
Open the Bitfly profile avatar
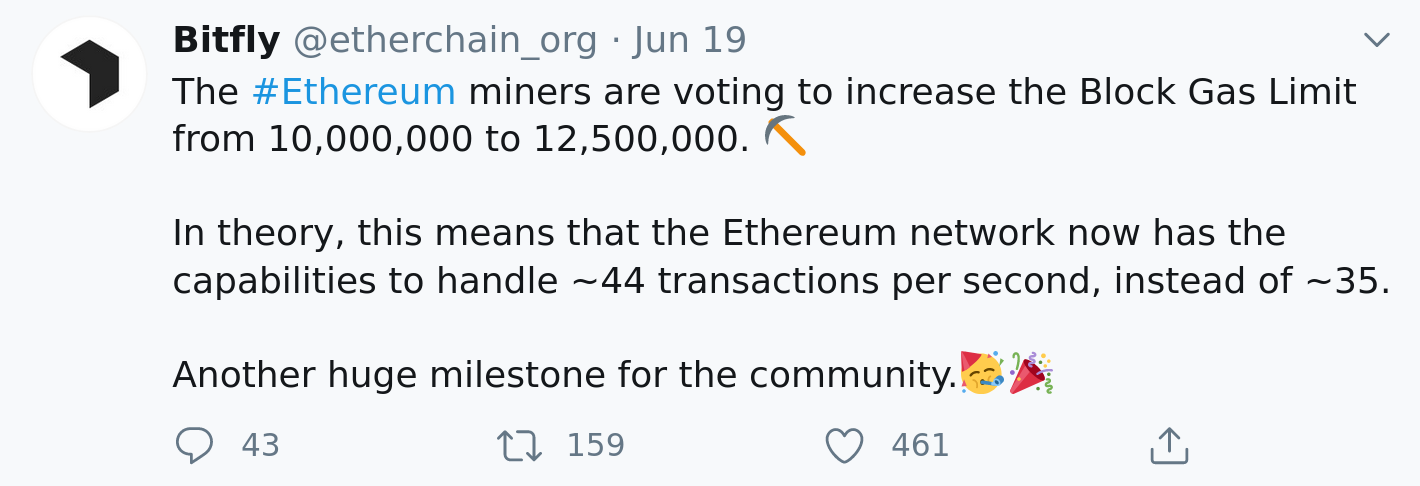coord(89,74)
